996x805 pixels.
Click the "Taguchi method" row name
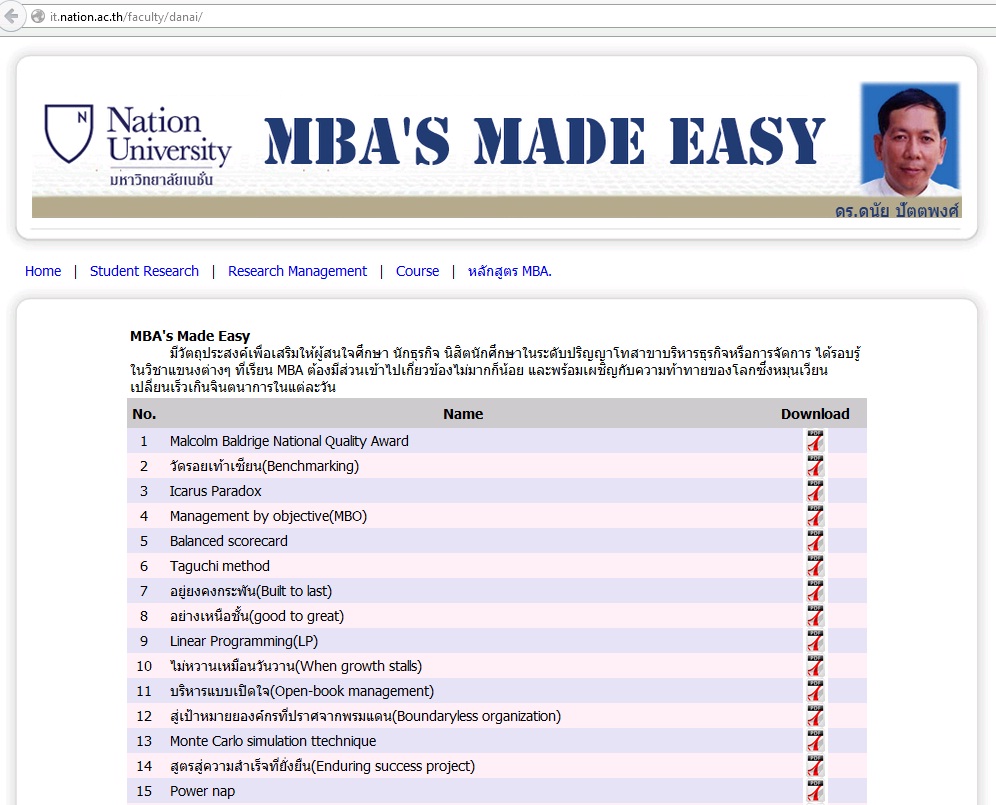(x=220, y=566)
